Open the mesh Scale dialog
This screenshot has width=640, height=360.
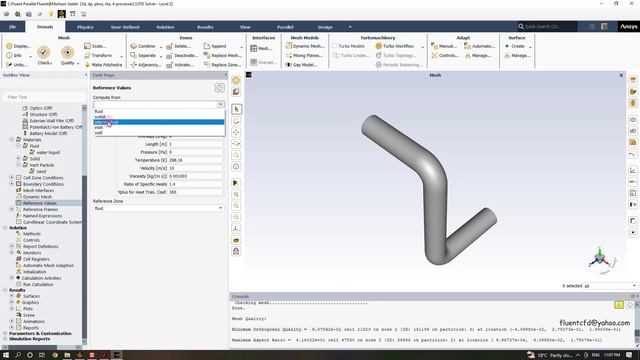click(95, 46)
